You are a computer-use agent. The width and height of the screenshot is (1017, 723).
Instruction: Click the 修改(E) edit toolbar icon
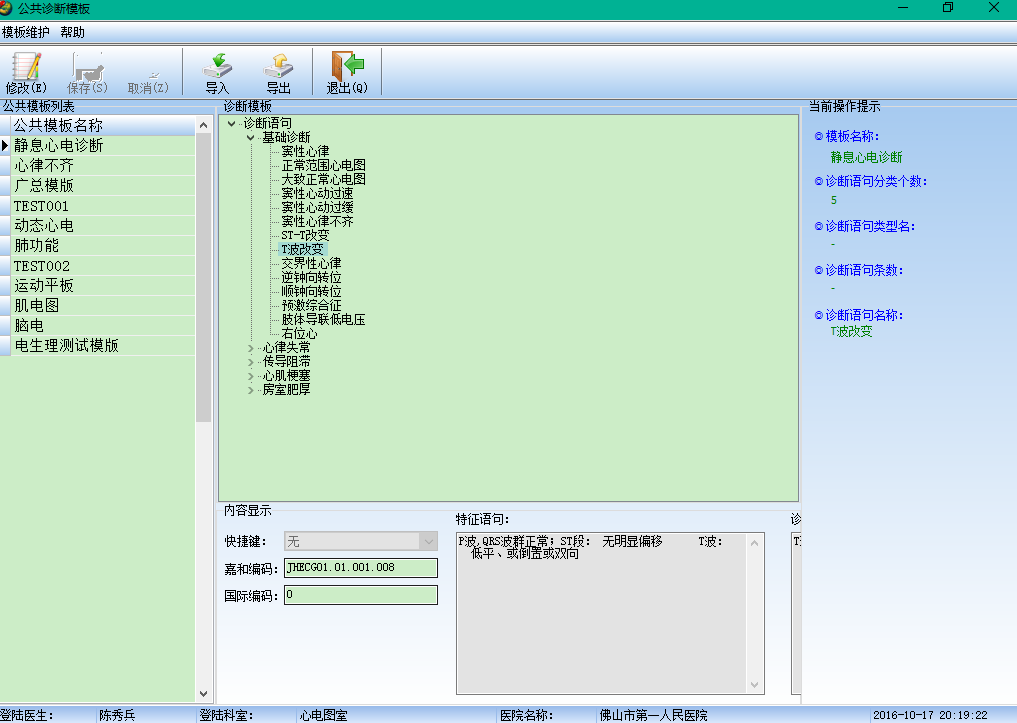tap(25, 67)
